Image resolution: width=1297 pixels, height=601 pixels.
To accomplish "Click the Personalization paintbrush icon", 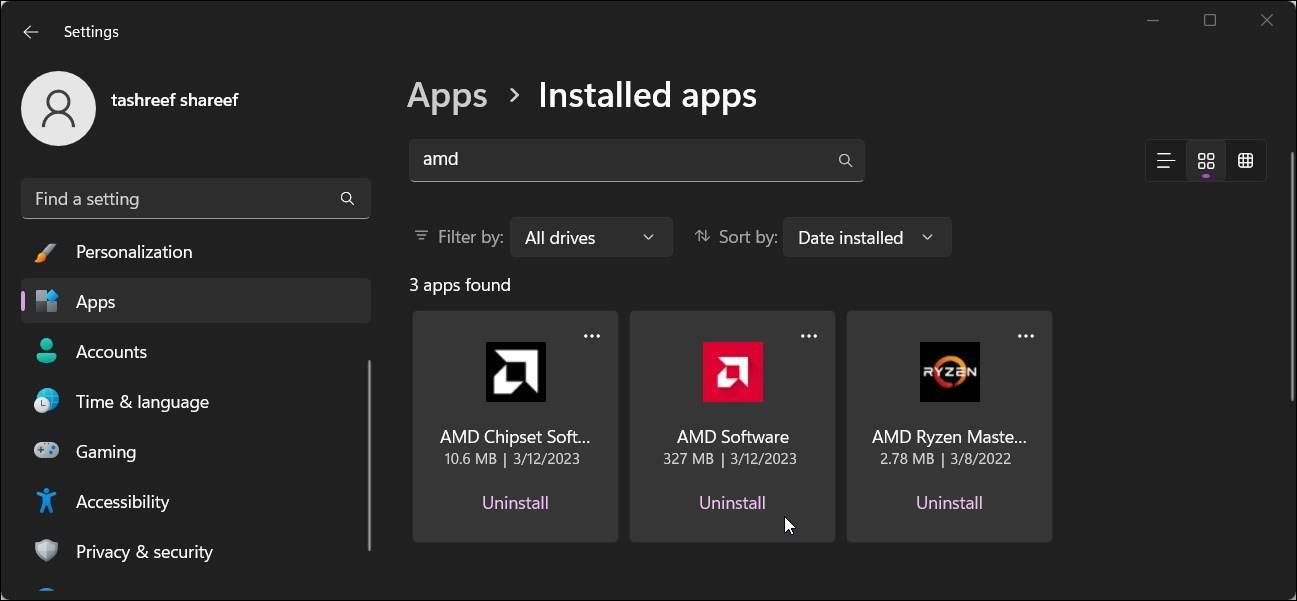I will pyautogui.click(x=46, y=252).
